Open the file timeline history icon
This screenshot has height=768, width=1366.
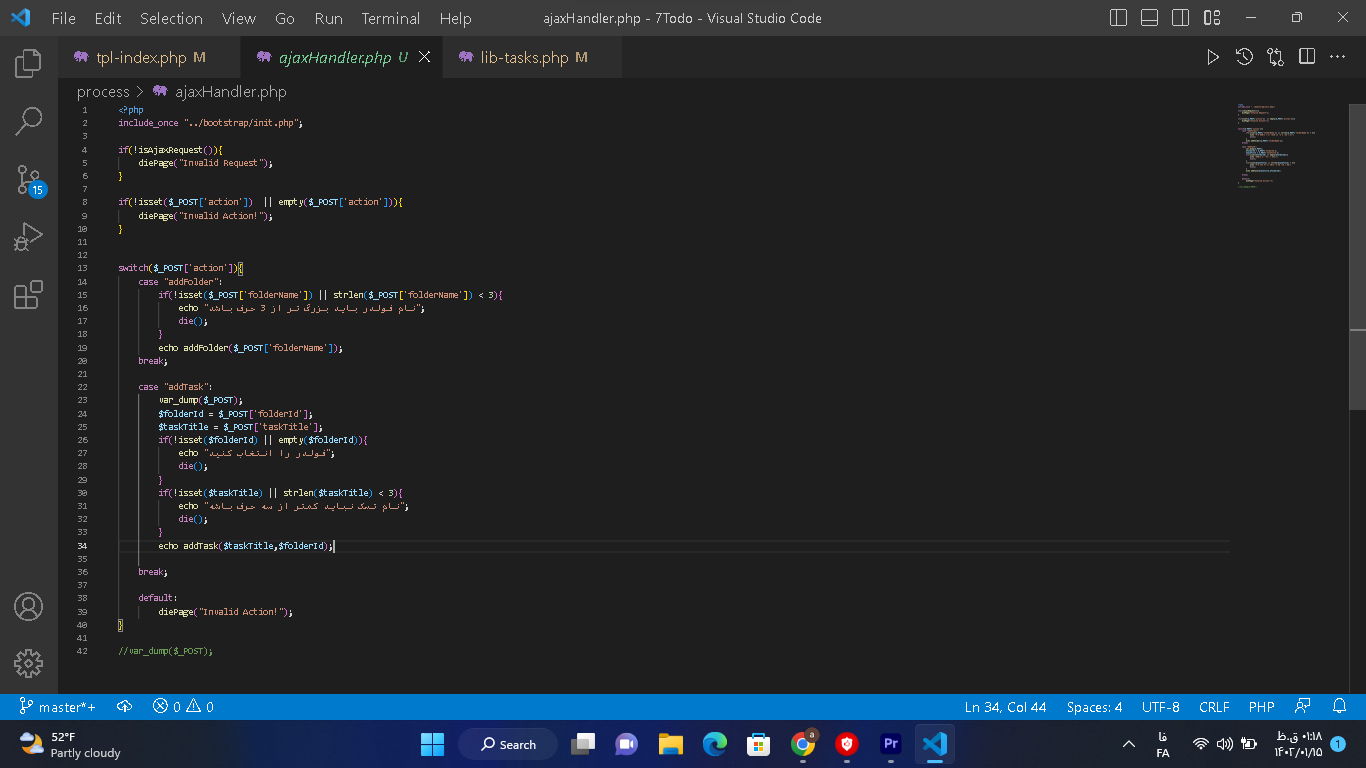1244,57
